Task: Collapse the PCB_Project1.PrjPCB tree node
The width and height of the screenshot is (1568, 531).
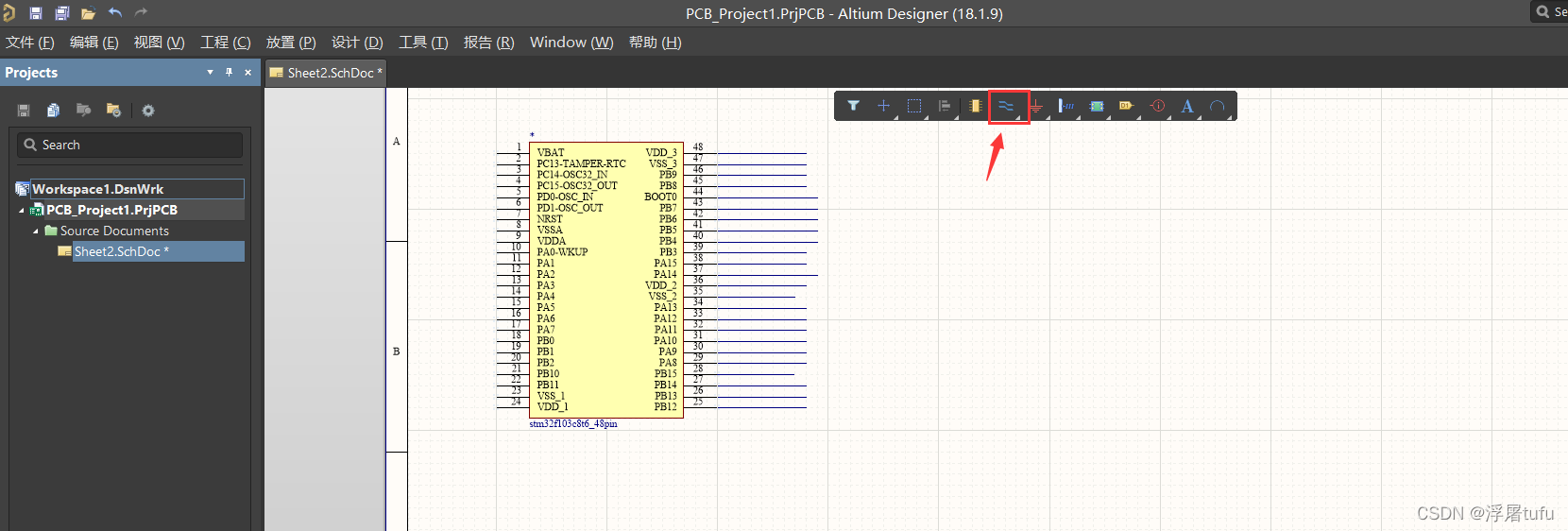Action: click(x=22, y=210)
